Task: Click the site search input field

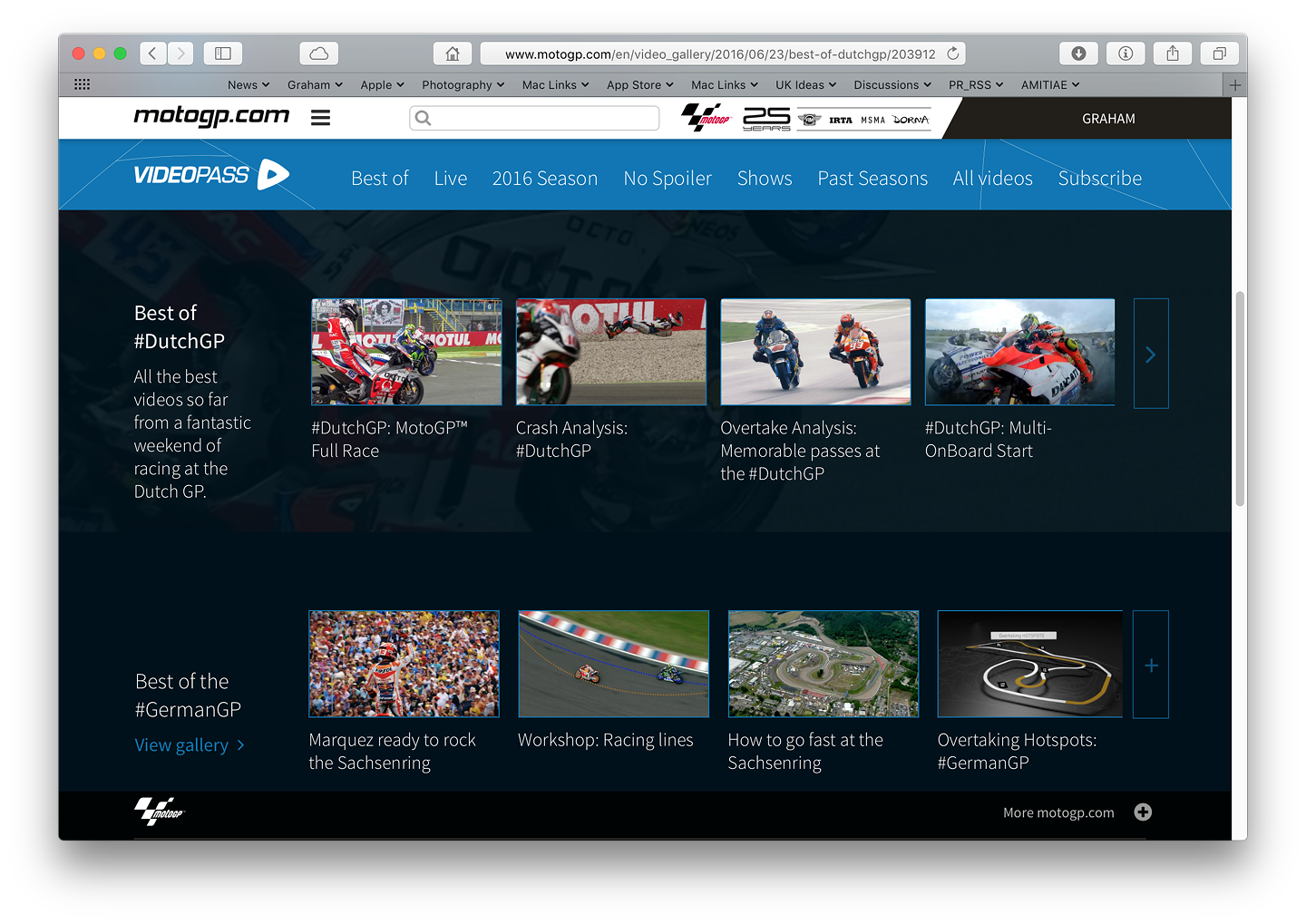Action: [x=534, y=118]
